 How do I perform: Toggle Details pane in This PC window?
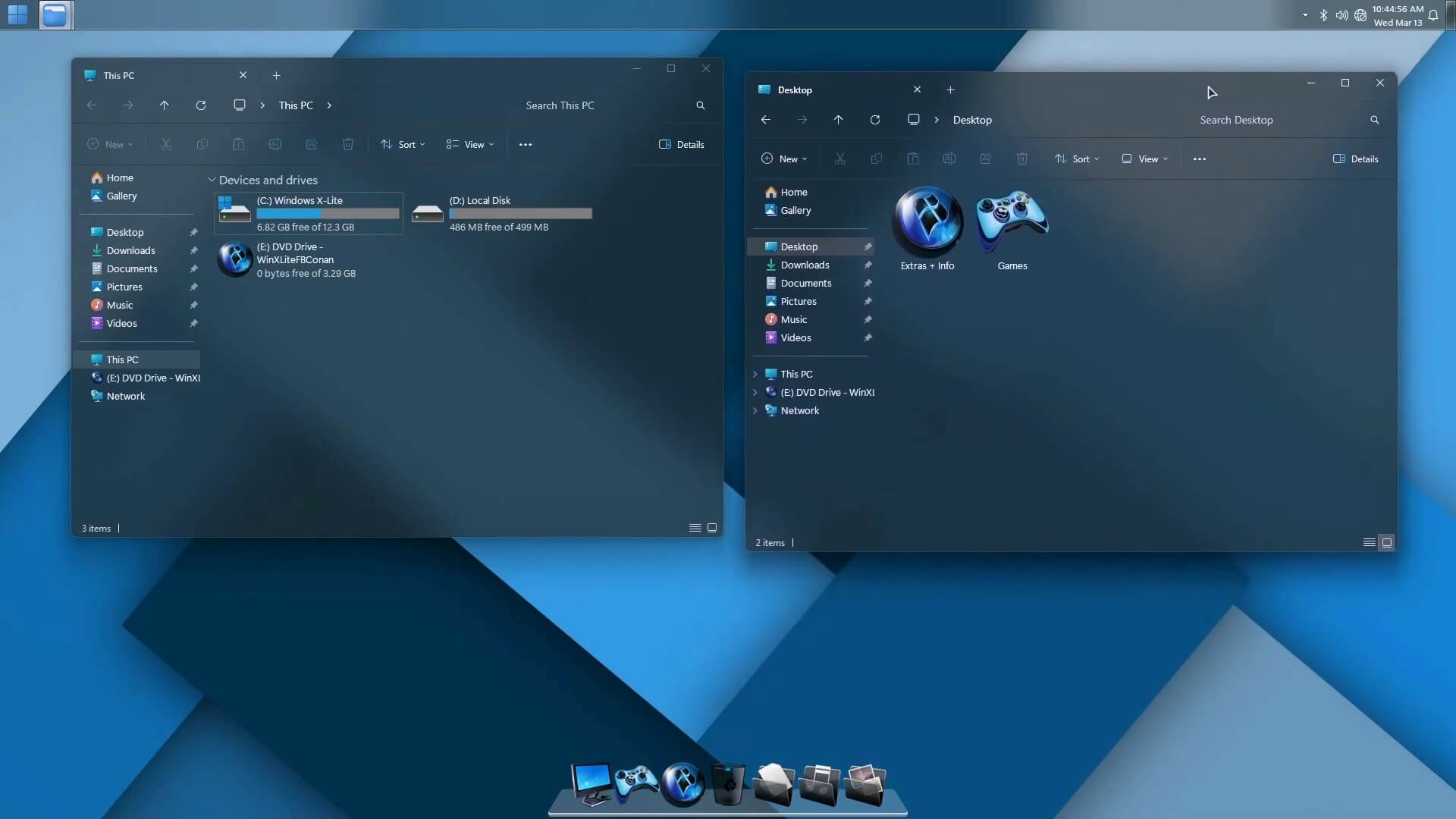pos(683,144)
